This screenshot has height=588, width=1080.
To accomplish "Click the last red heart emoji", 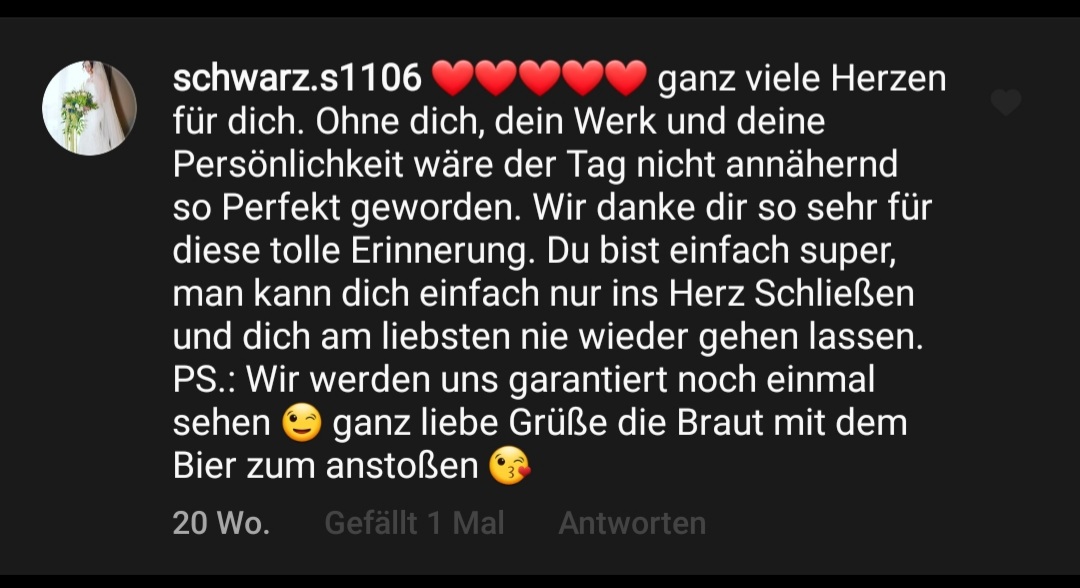I will (626, 78).
